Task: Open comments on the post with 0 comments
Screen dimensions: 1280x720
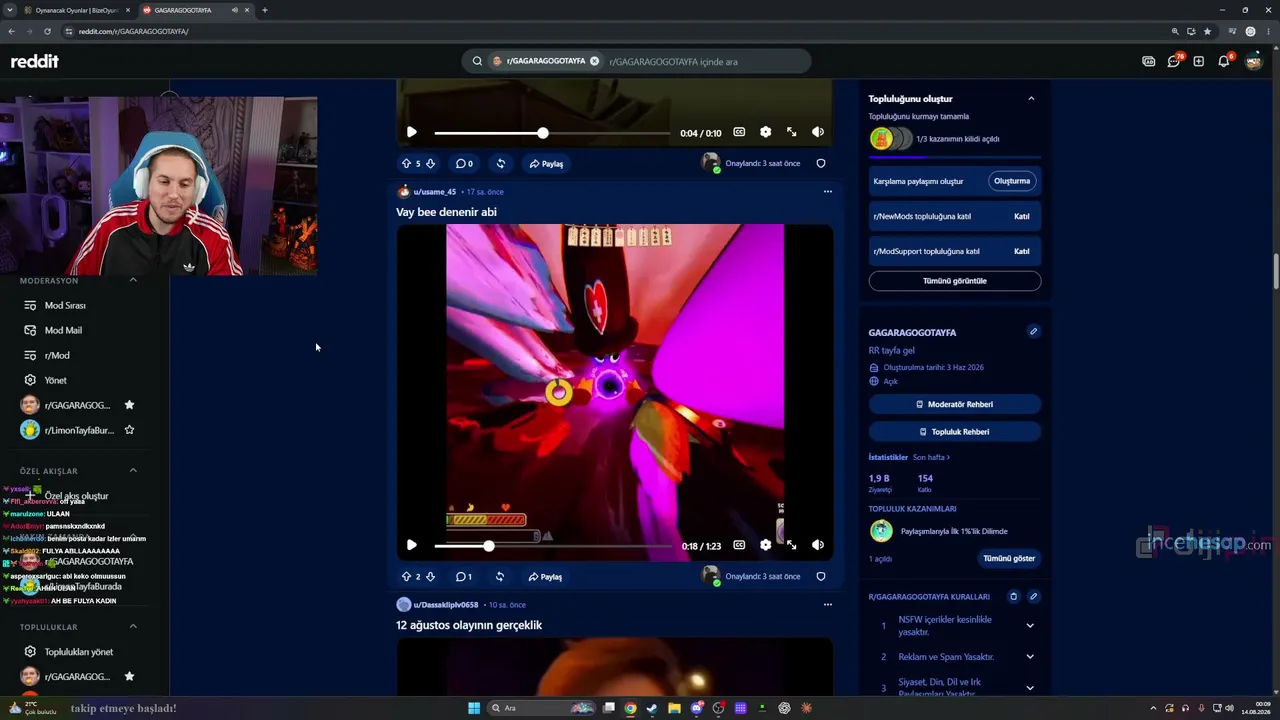Action: click(464, 163)
